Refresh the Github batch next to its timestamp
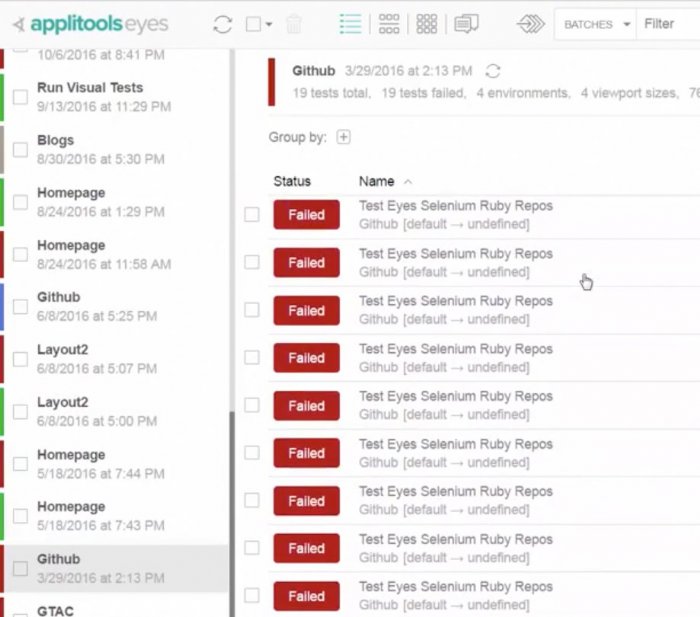This screenshot has width=700, height=617. (x=492, y=71)
